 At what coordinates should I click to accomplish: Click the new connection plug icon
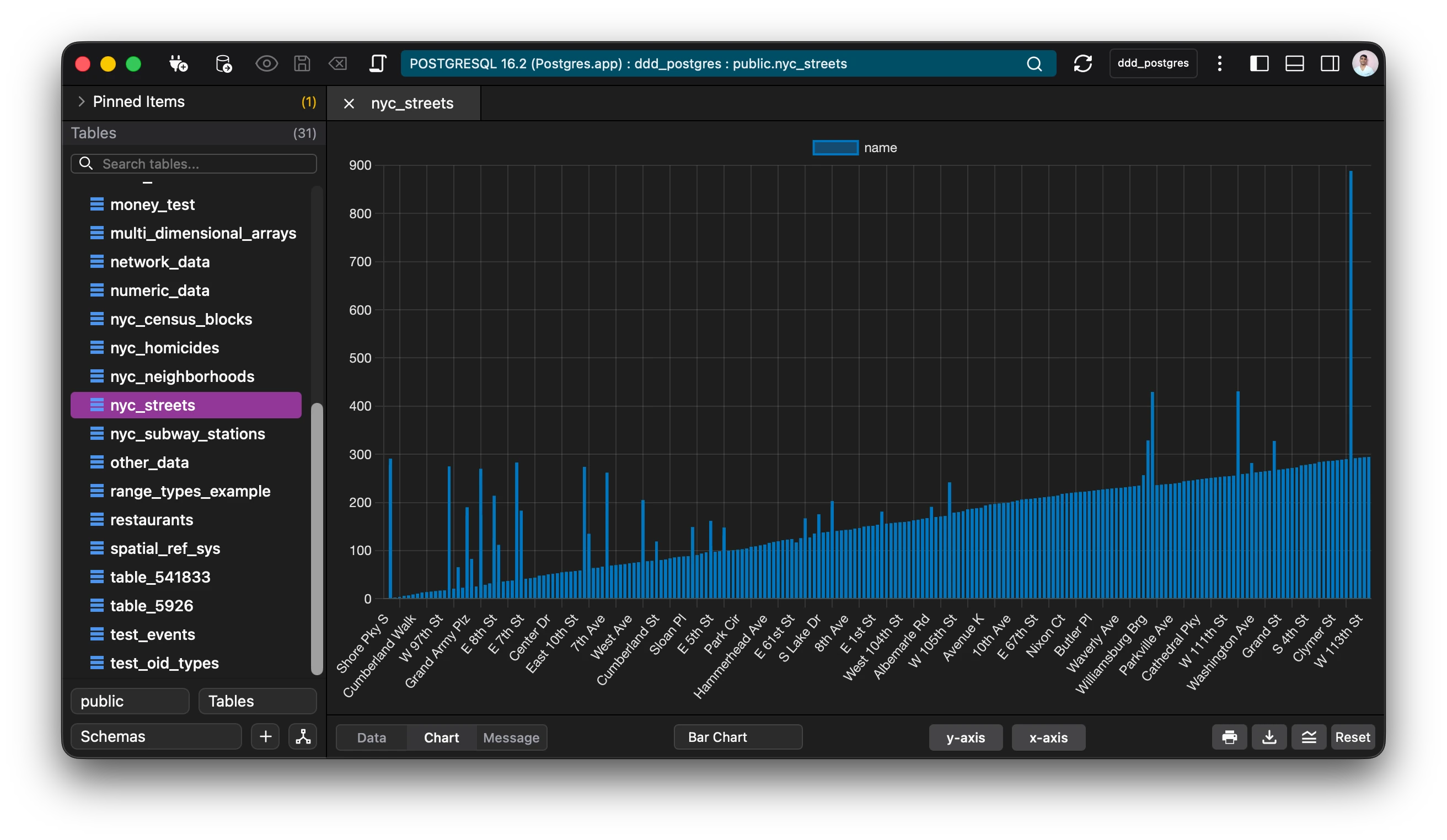pos(178,63)
